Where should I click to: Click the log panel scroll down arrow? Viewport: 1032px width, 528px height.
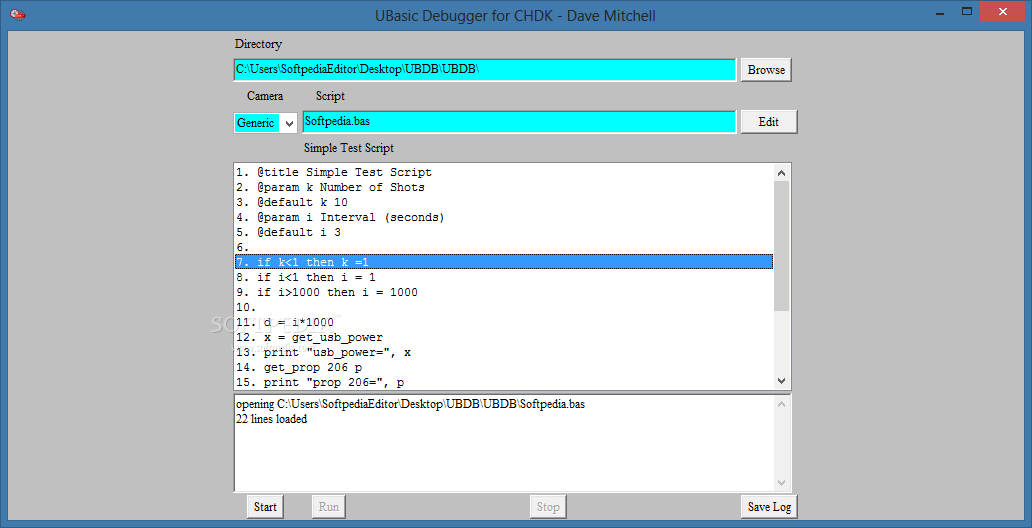782,482
